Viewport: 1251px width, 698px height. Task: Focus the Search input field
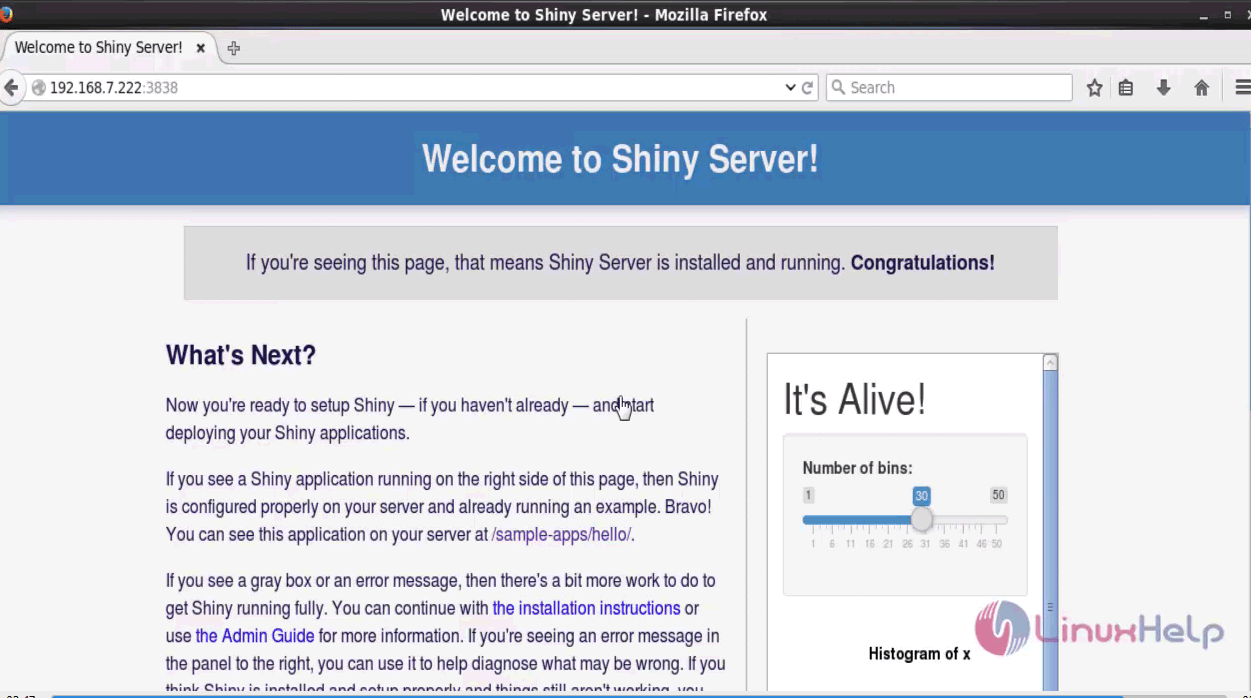tap(949, 88)
